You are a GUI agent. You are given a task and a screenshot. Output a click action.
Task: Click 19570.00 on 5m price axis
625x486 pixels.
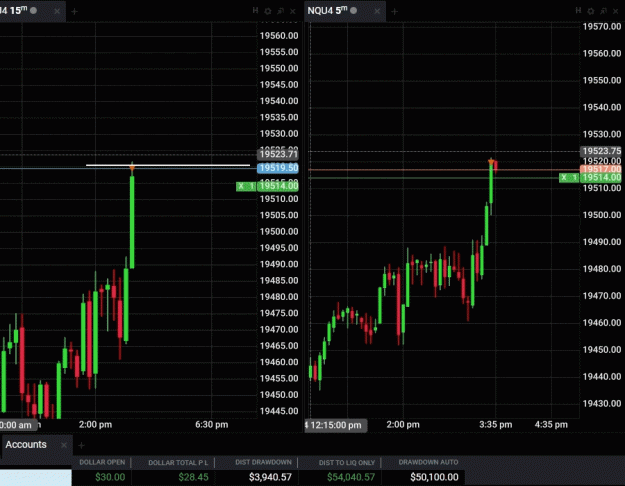602,27
